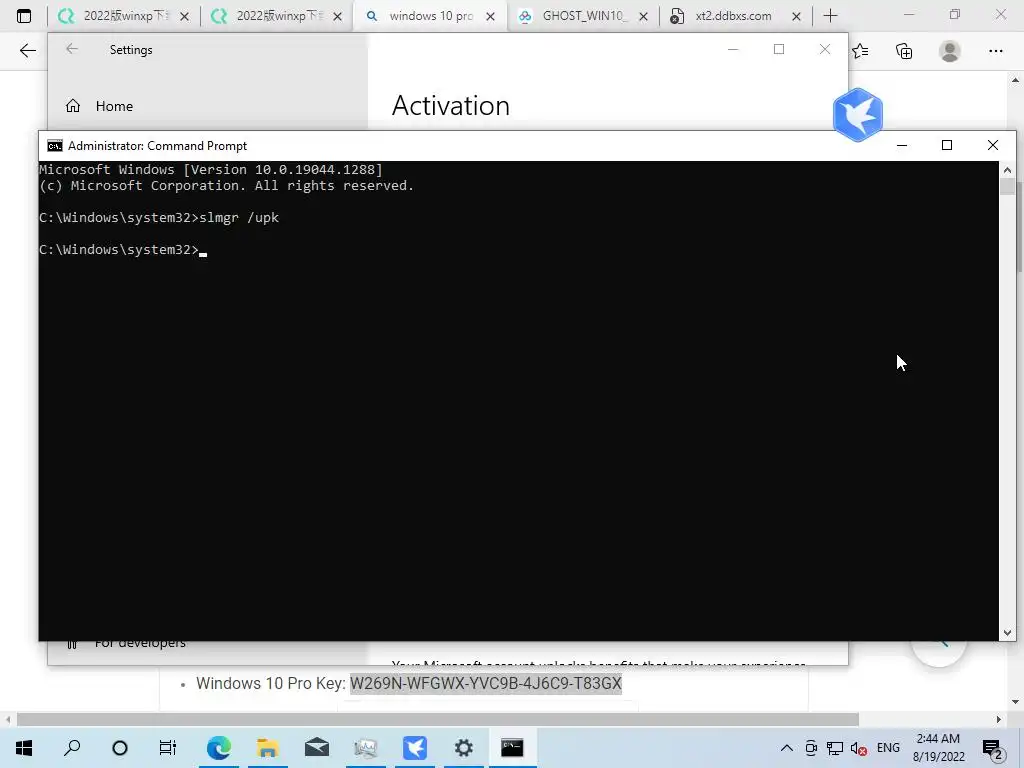
Task: Open File Explorer on taskbar
Action: [x=268, y=748]
